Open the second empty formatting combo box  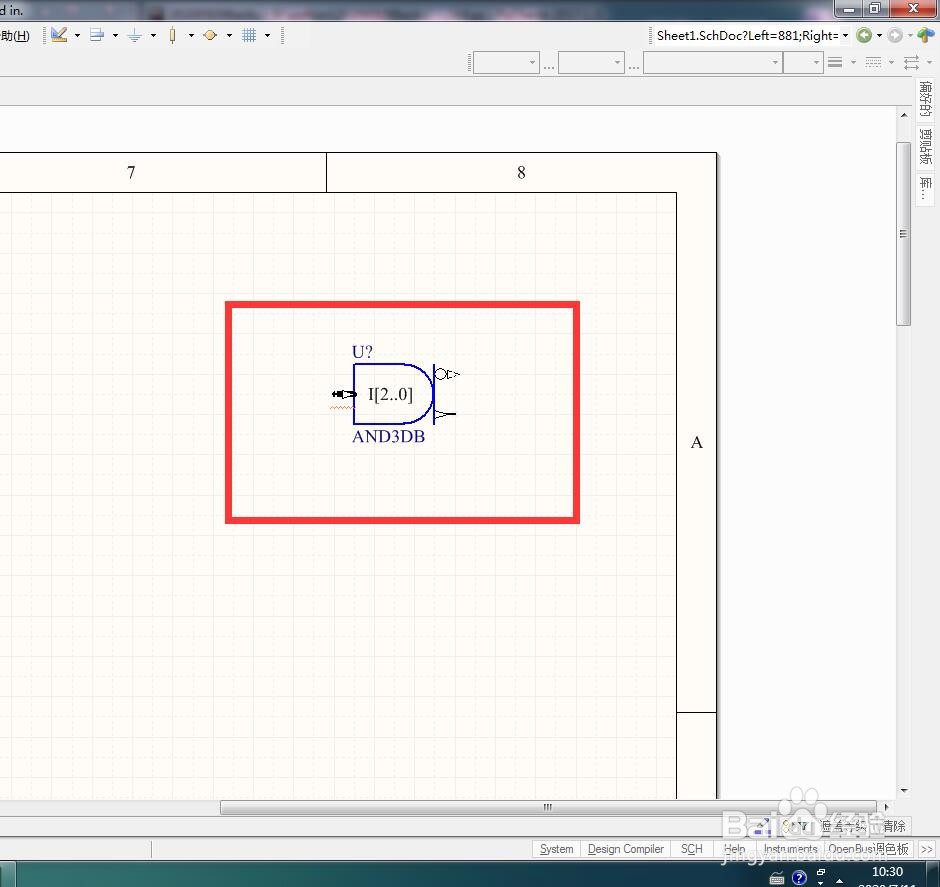point(591,62)
